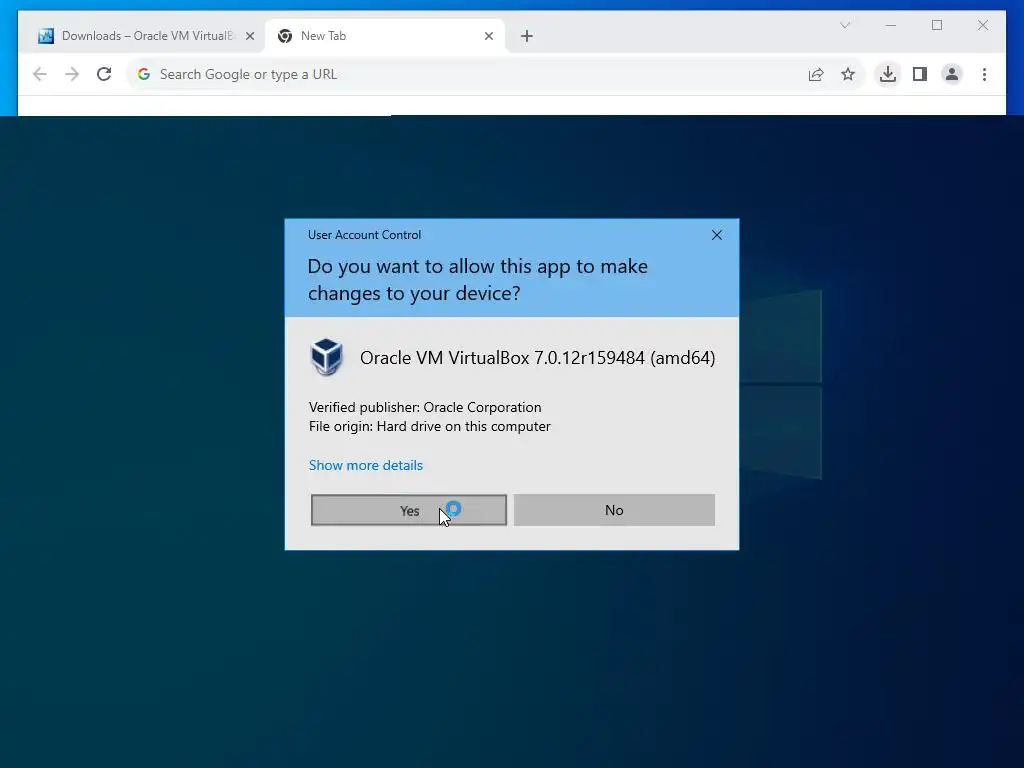Screen dimensions: 1024x768
Task: Close the New Tab tab
Action: tap(488, 36)
